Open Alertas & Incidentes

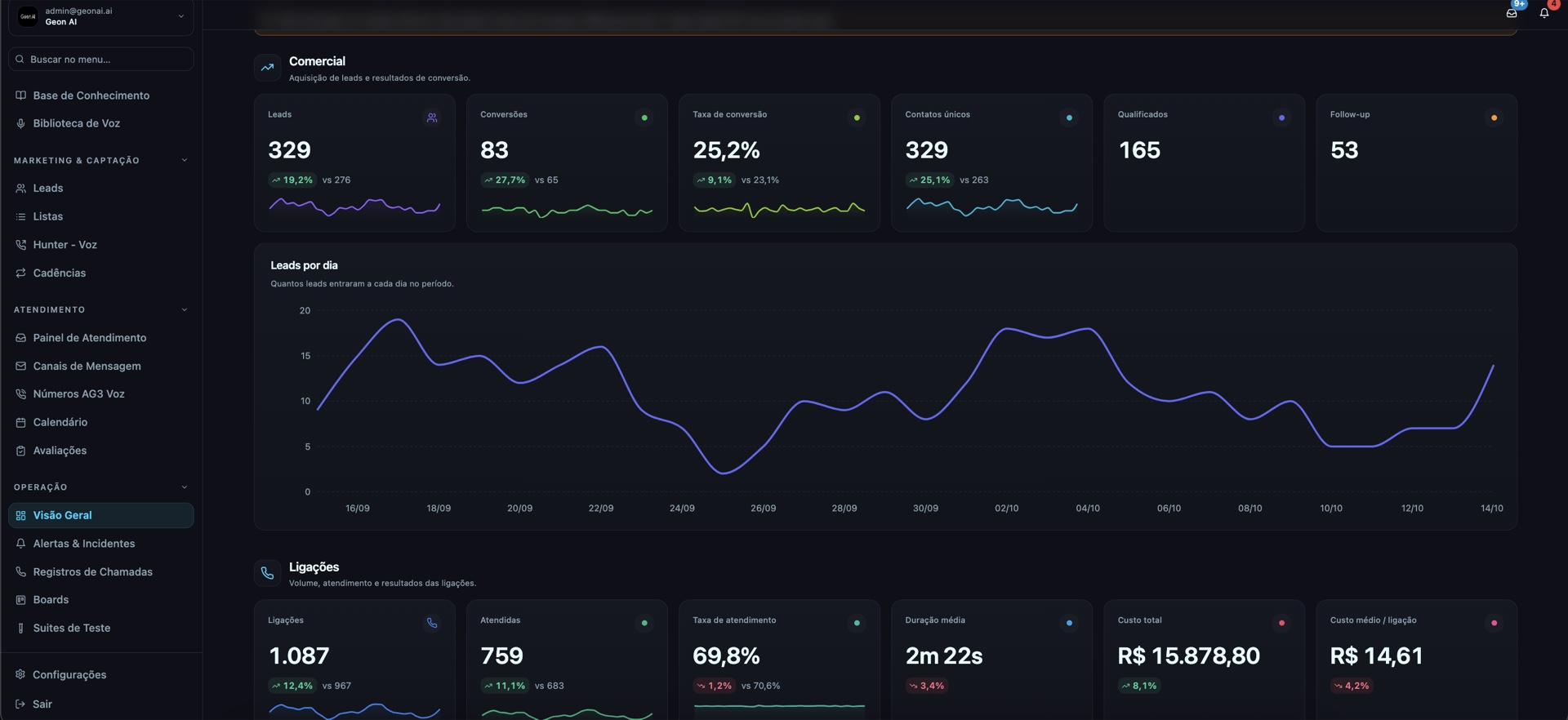101,544
